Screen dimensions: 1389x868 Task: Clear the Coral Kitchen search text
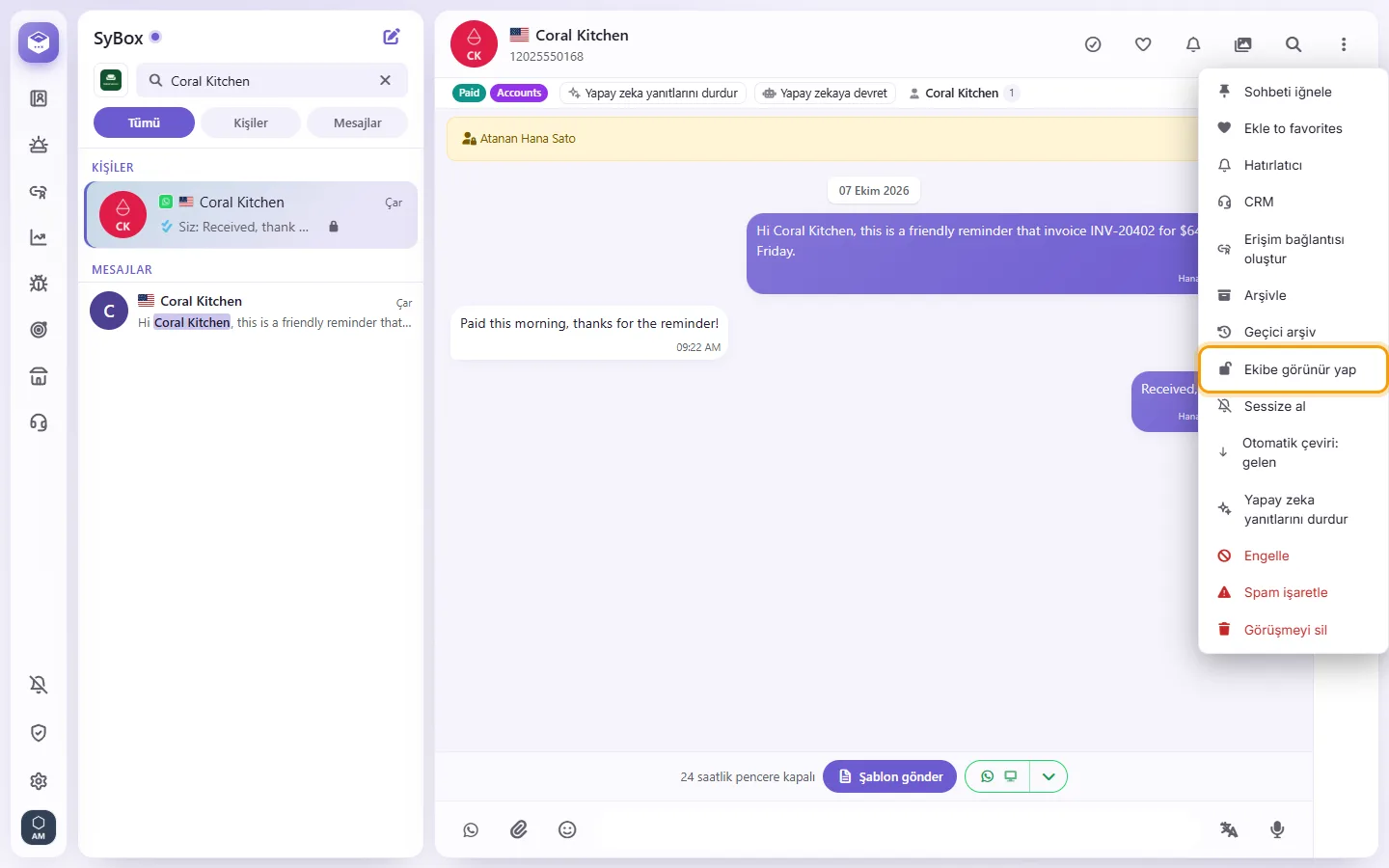[385, 81]
